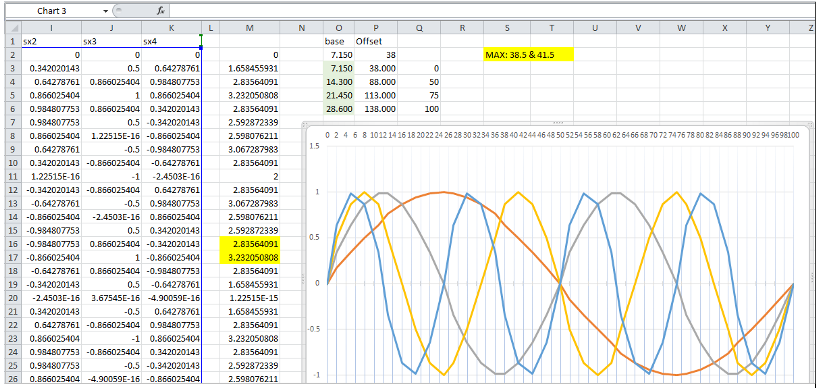The image size is (818, 388).
Task: Select column W header
Action: [x=681, y=28]
